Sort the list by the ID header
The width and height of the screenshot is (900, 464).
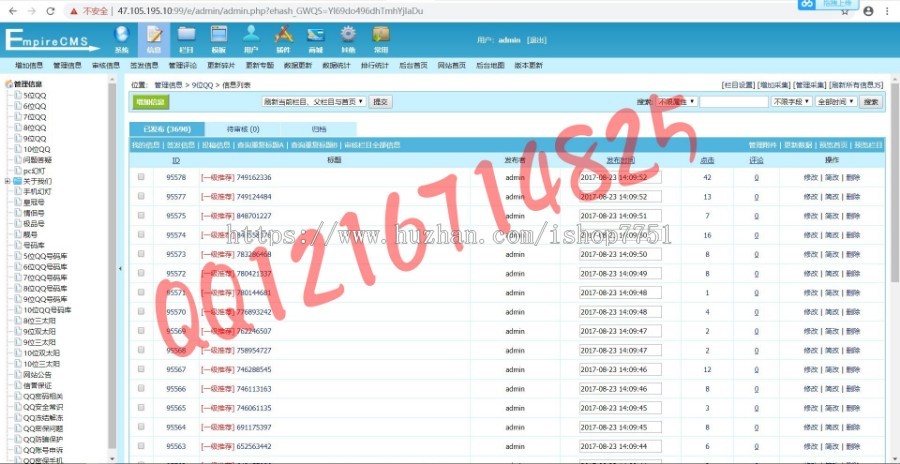(x=176, y=161)
